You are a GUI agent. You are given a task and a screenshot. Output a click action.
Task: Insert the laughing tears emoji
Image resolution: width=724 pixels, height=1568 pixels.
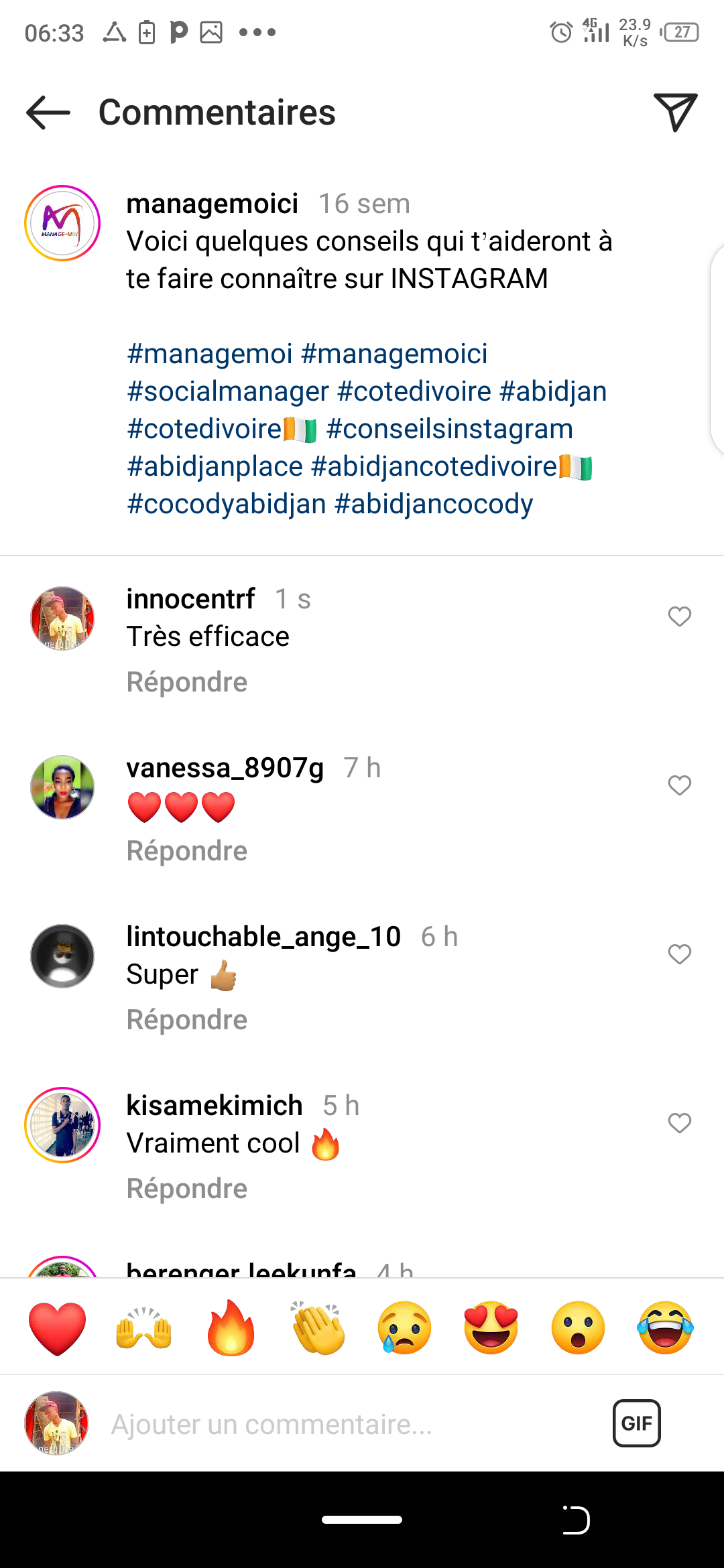point(665,1328)
